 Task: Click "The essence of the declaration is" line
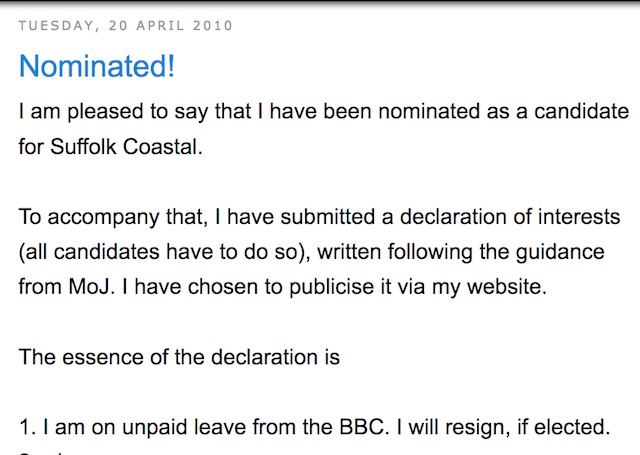point(179,357)
